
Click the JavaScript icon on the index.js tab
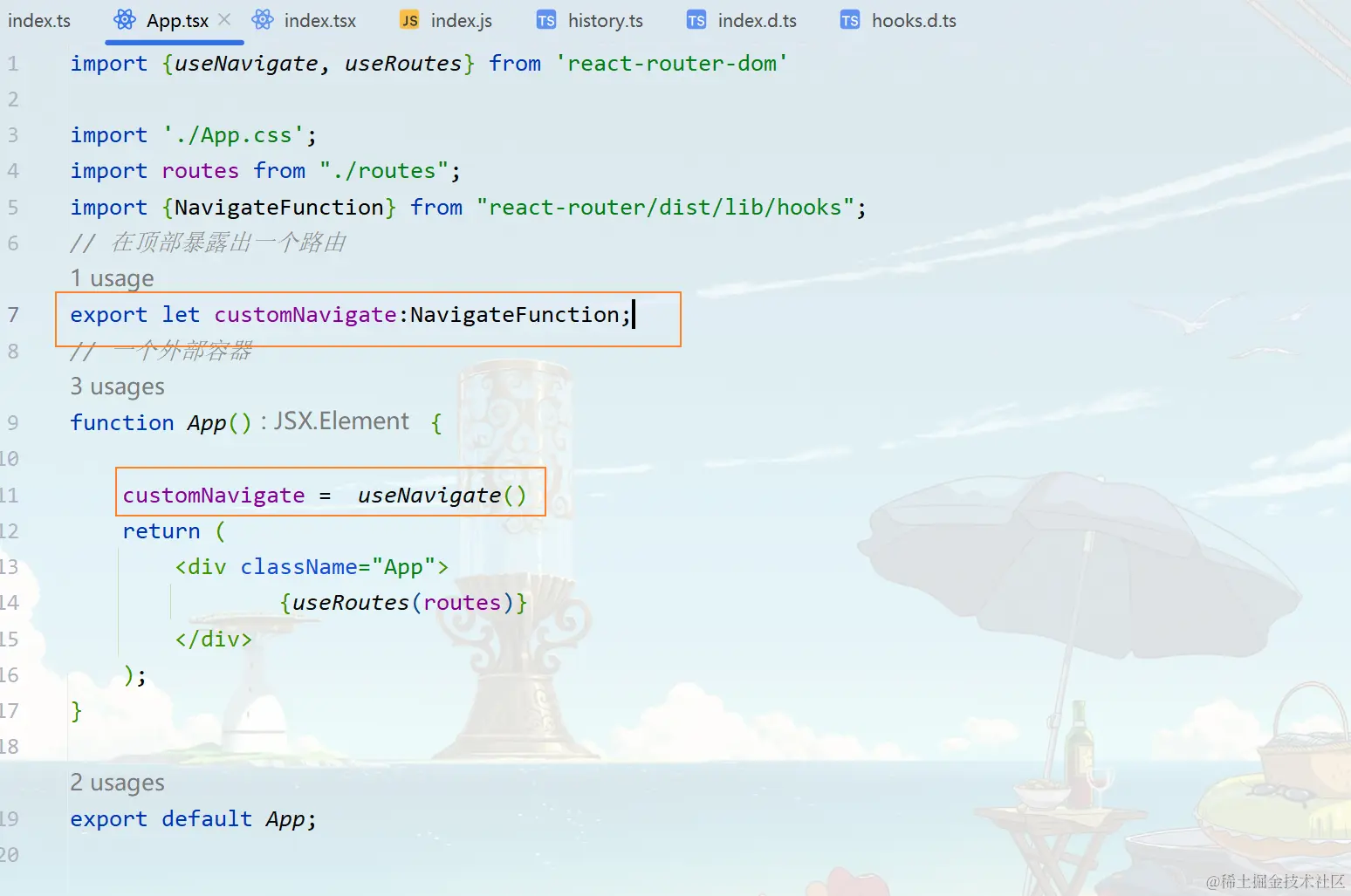(408, 19)
